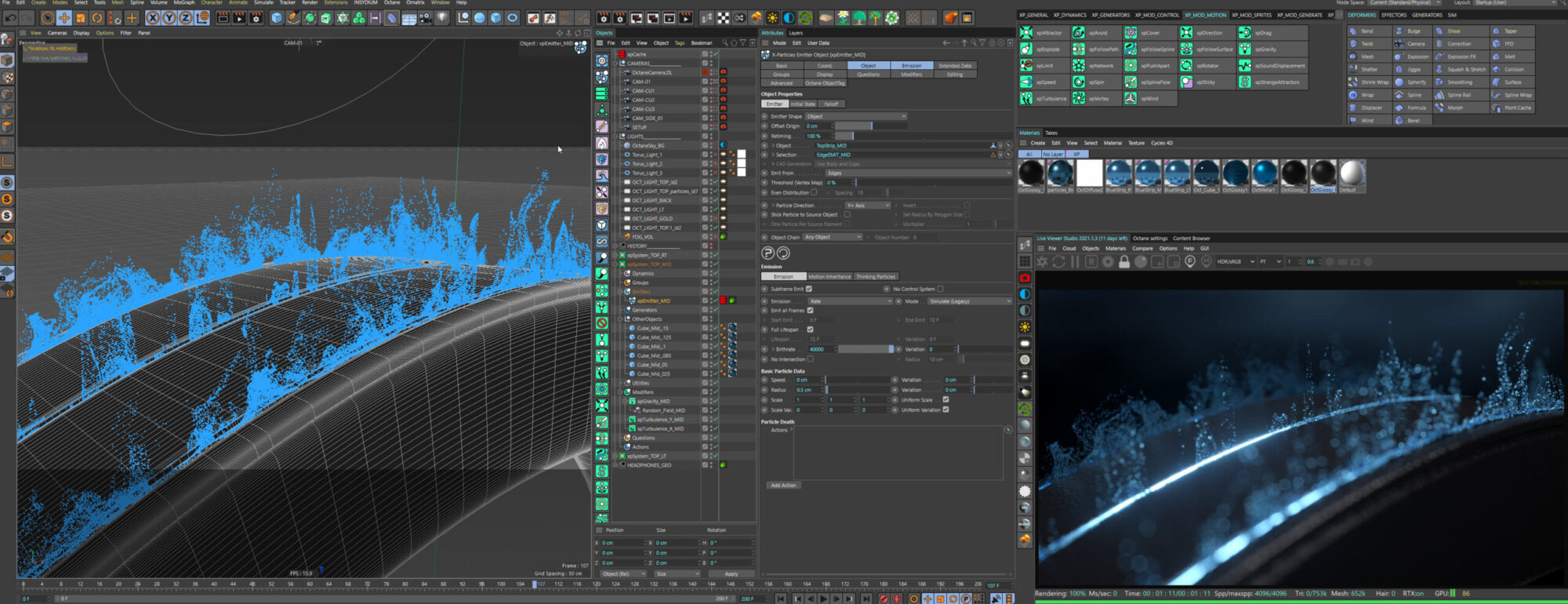The height and width of the screenshot is (604, 1568).
Task: Click the Birthrate value field
Action: point(821,349)
